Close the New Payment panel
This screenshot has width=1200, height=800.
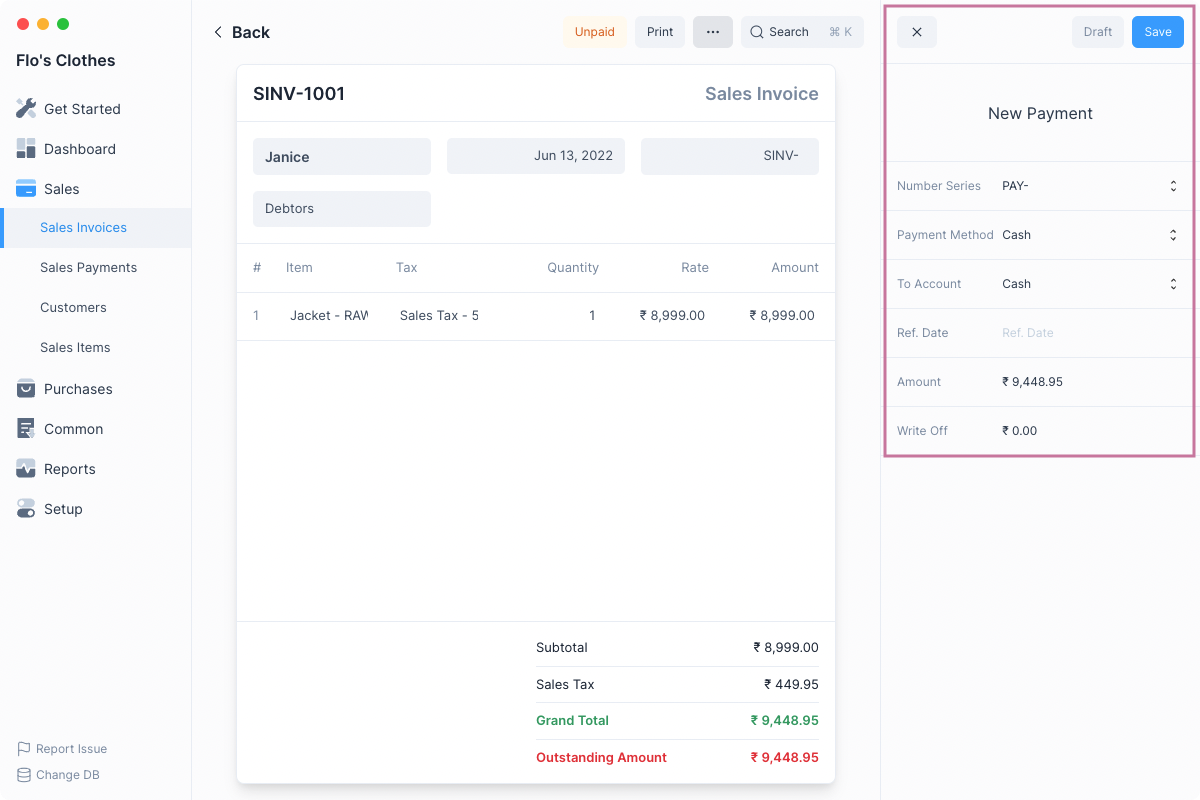tap(917, 32)
